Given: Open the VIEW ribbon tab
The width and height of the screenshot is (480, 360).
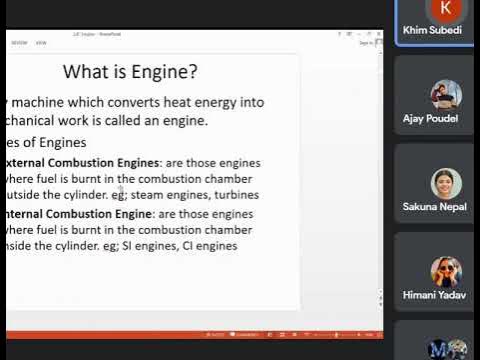Looking at the screenshot, I should pyautogui.click(x=41, y=43).
